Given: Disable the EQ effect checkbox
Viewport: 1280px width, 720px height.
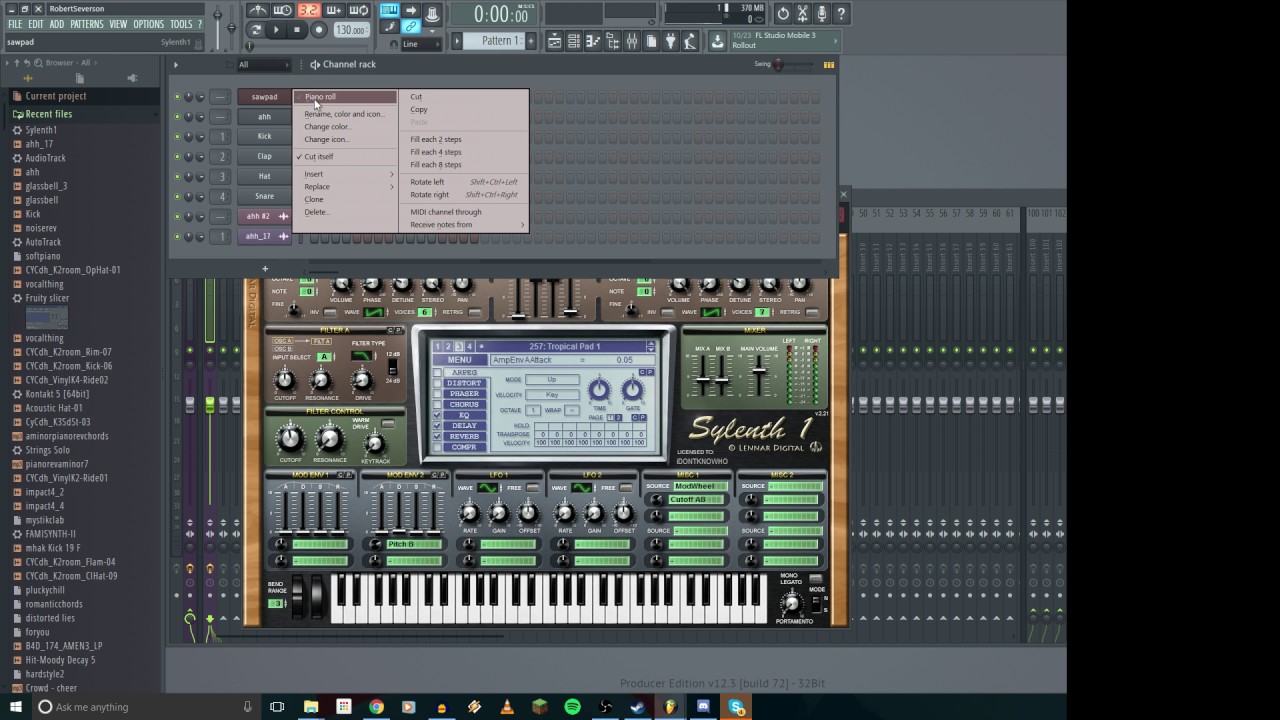Looking at the screenshot, I should pyautogui.click(x=437, y=415).
